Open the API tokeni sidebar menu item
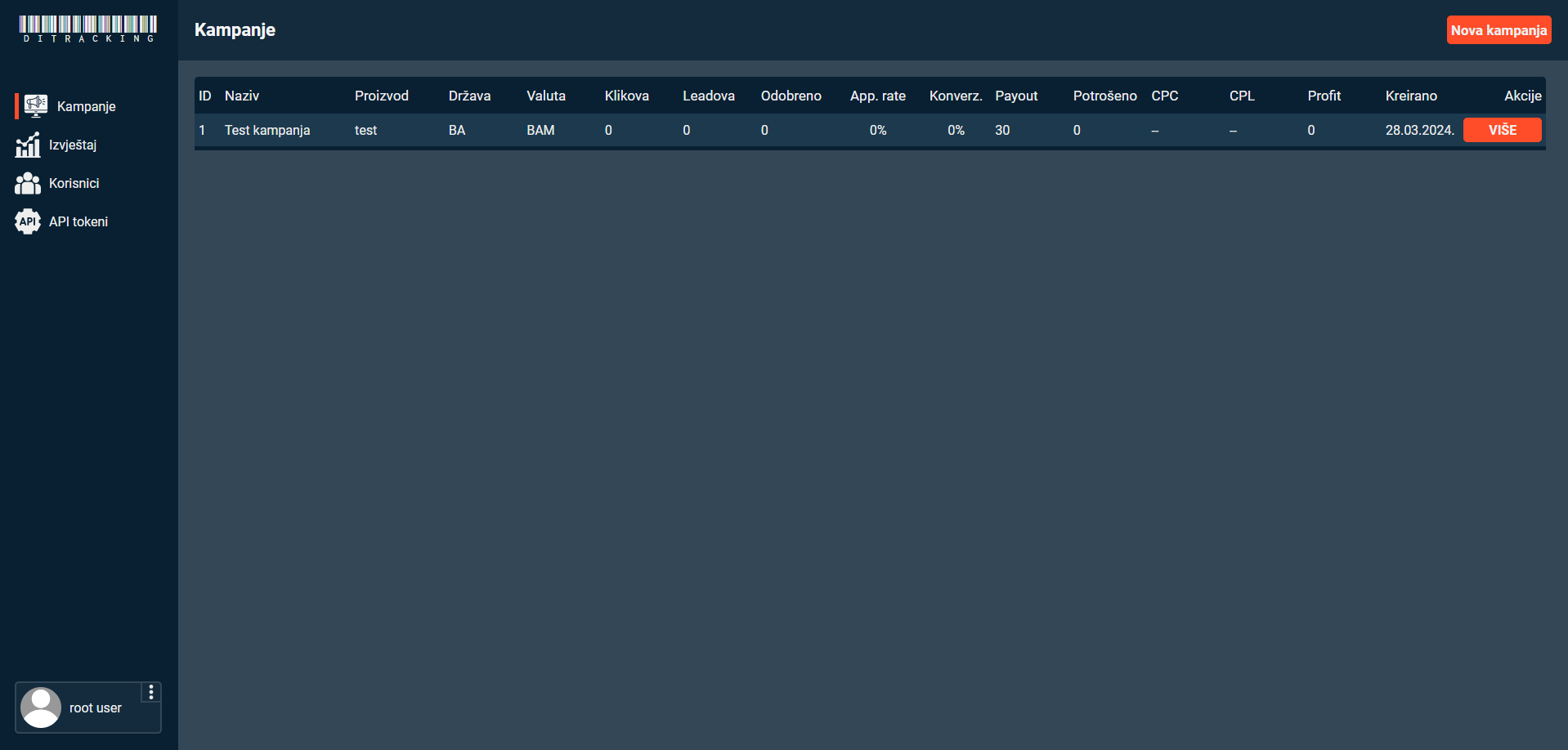The height and width of the screenshot is (750, 1568). coord(89,221)
